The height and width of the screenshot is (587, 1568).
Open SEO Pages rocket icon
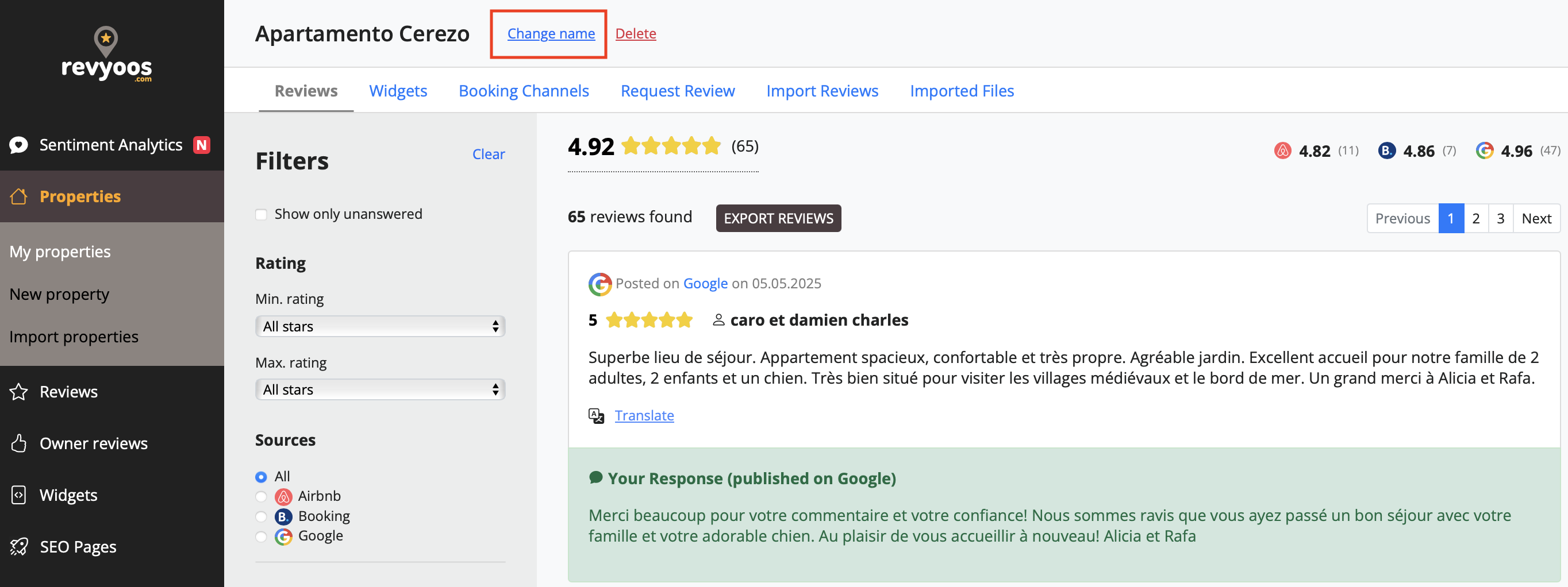pos(19,547)
